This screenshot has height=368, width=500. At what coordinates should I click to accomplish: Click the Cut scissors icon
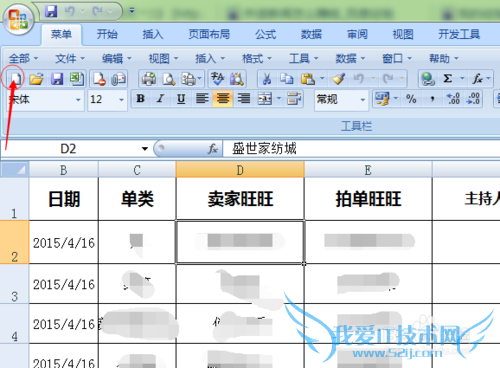(x=266, y=79)
